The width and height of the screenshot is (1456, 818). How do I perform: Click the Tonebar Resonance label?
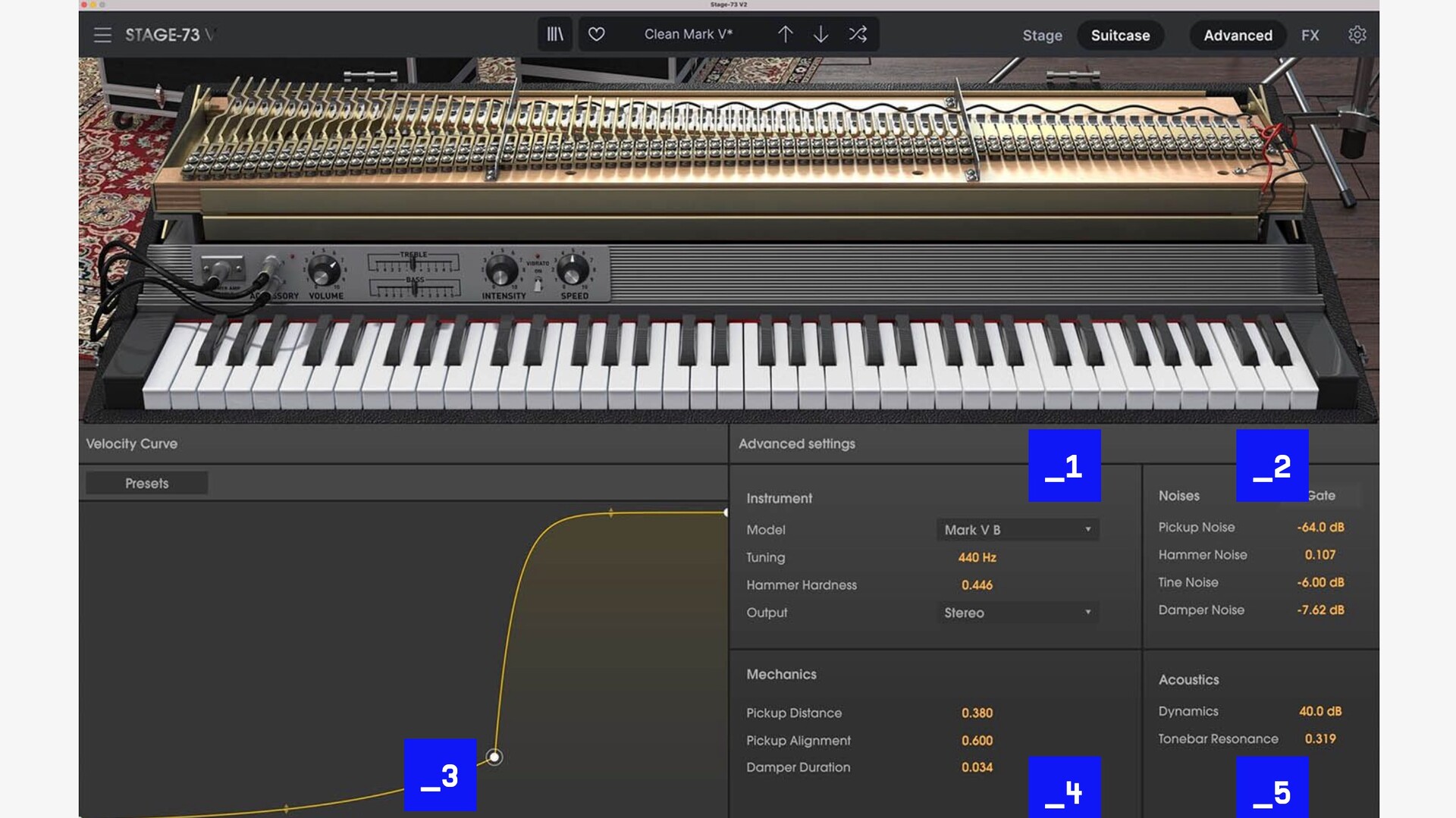click(1218, 738)
